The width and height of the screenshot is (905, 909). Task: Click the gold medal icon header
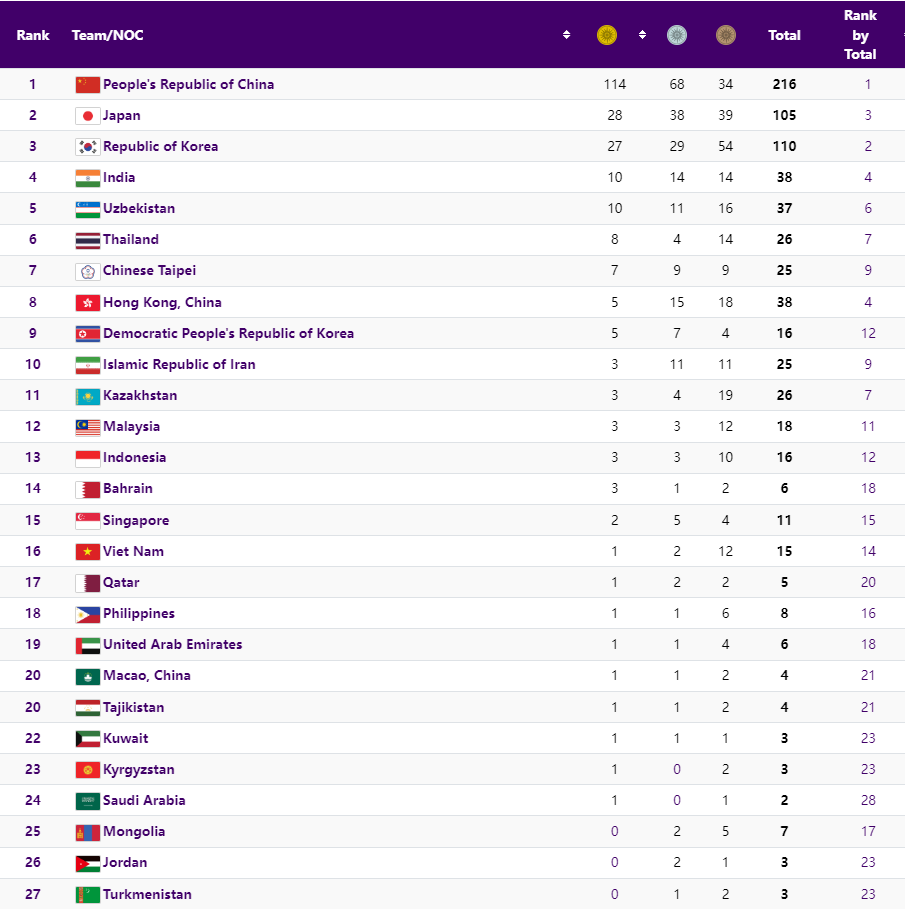click(x=606, y=35)
